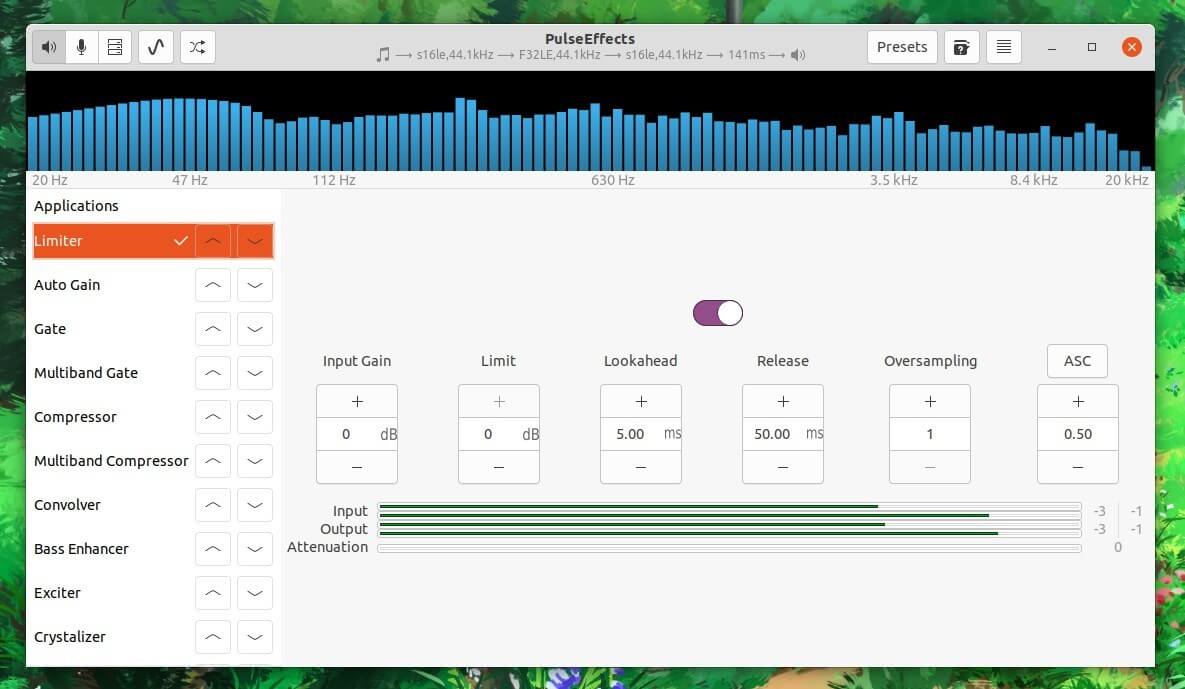Move the Auto Gain plugin up
The height and width of the screenshot is (689, 1185).
[x=212, y=284]
